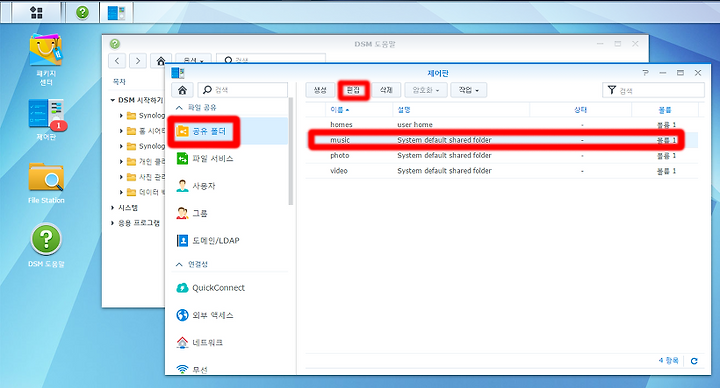Viewport: 720px width, 388px height.
Task: Select the homes folder row
Action: [x=502, y=124]
